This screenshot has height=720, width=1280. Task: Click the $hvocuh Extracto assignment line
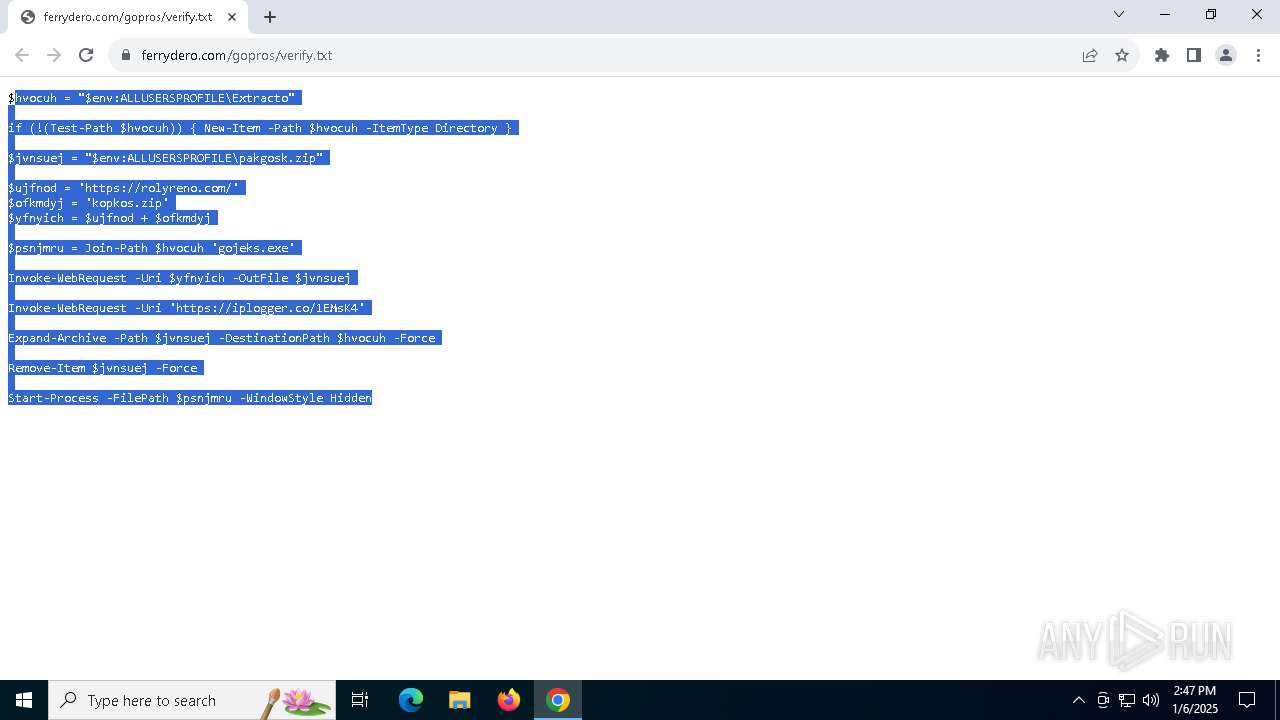point(155,98)
